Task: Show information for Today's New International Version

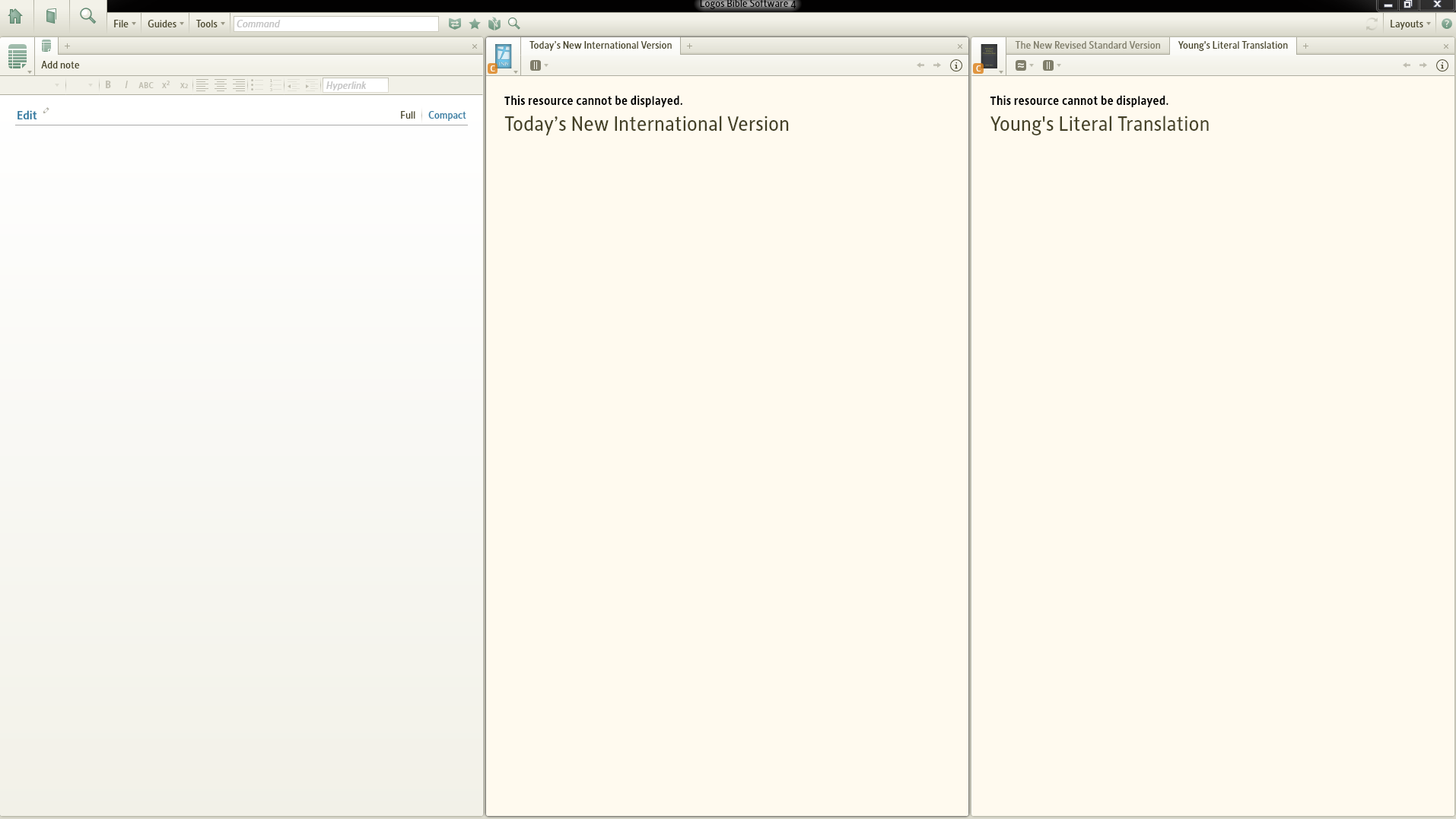Action: [956, 65]
